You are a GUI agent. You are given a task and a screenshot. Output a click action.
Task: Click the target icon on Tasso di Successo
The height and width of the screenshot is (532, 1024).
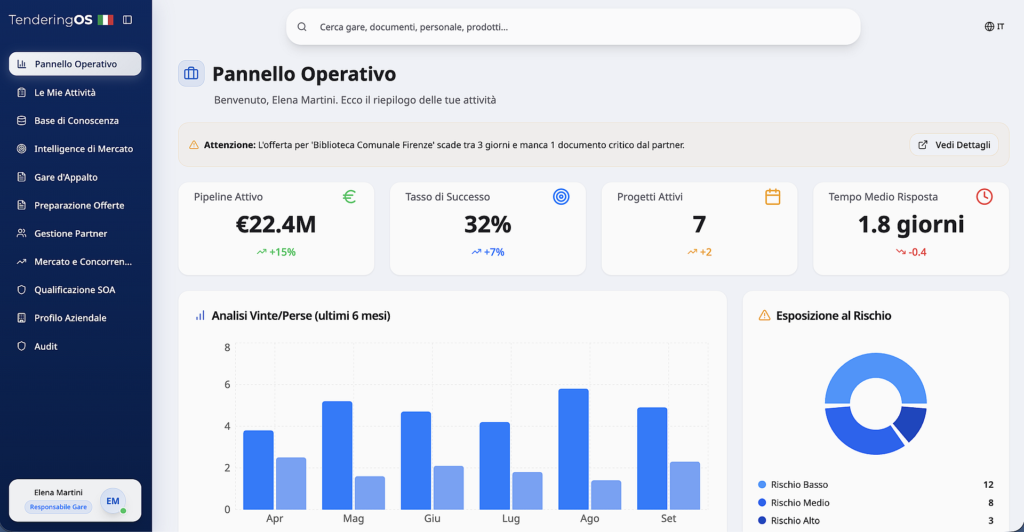coord(561,197)
